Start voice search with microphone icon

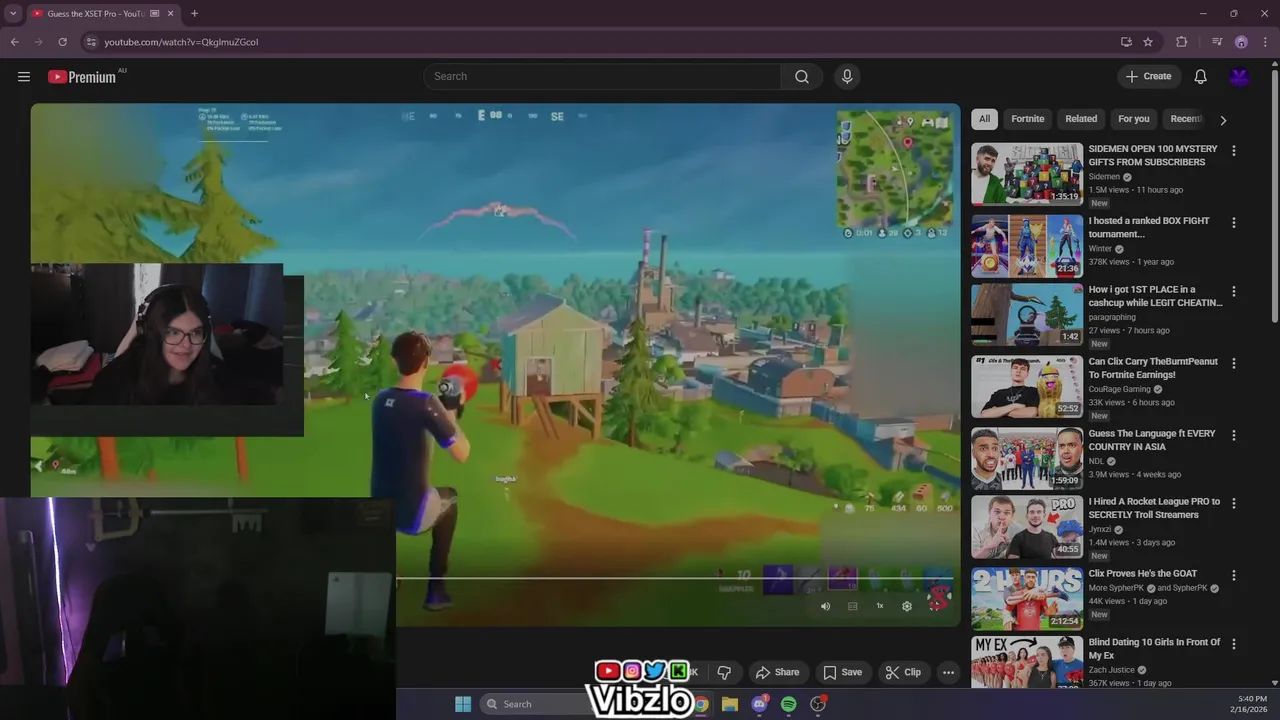coord(847,76)
